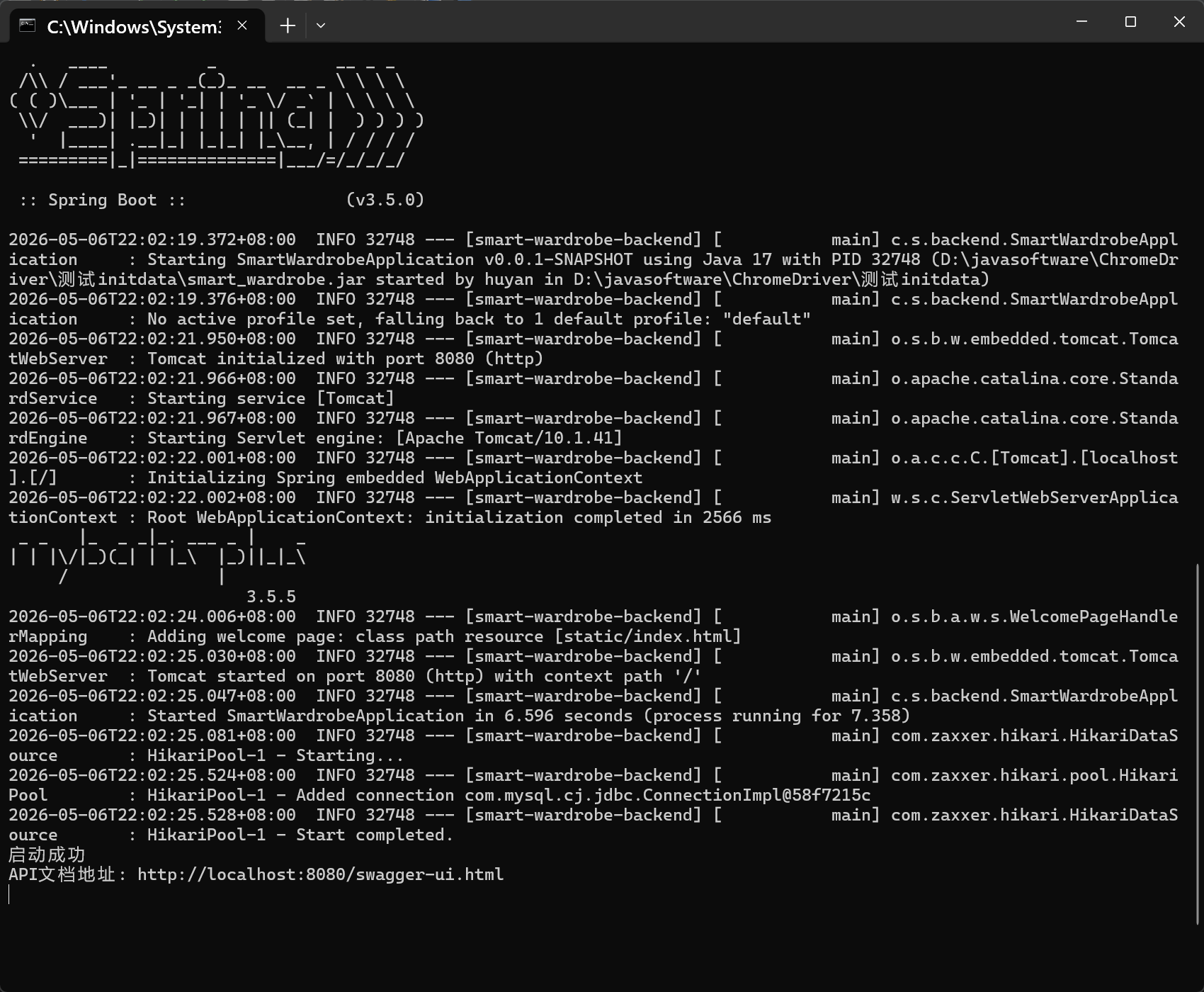Click the command prompt icon in tab
Screen dimensions: 1204x992
(28, 26)
